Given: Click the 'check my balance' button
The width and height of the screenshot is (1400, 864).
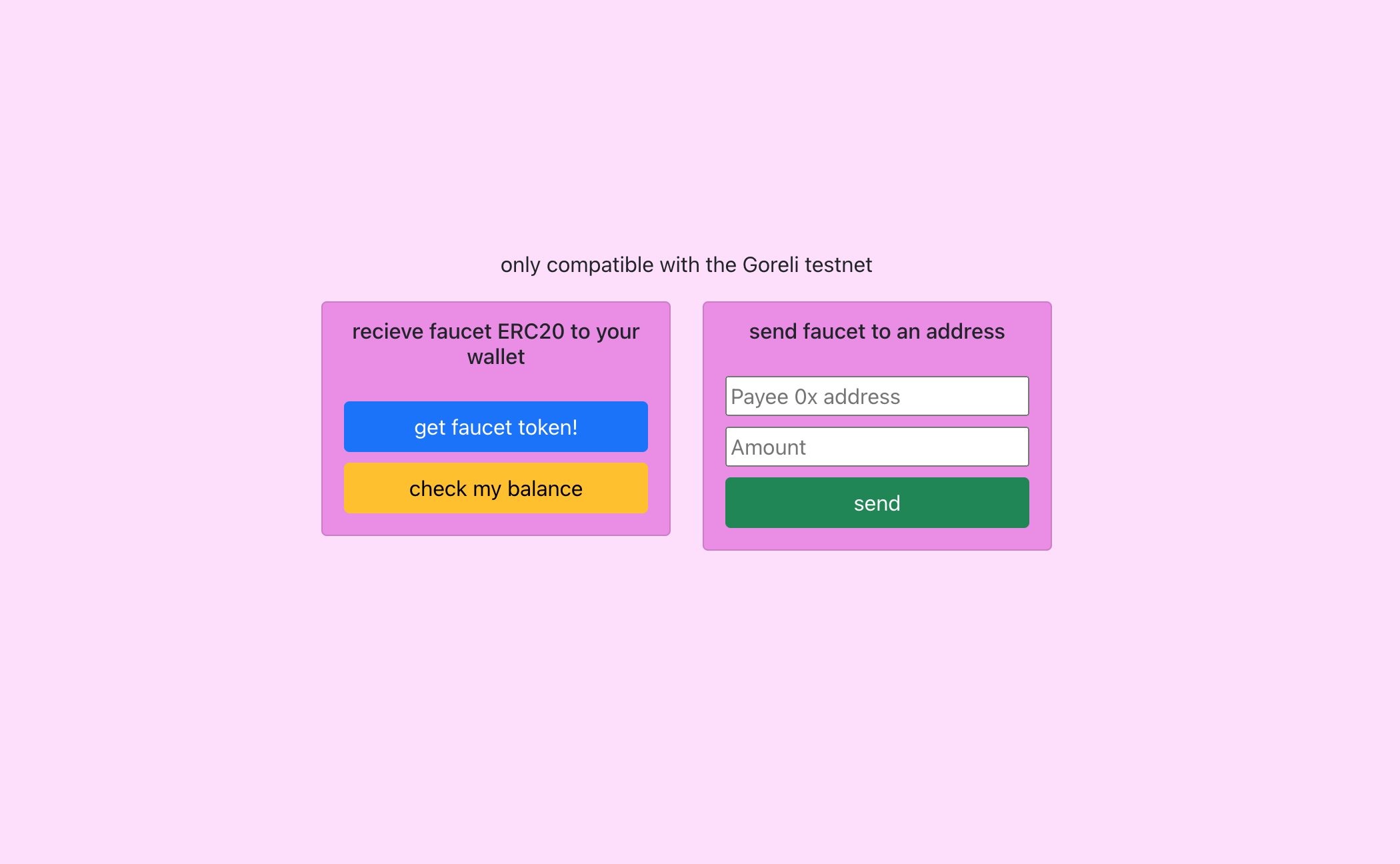Looking at the screenshot, I should pyautogui.click(x=495, y=488).
